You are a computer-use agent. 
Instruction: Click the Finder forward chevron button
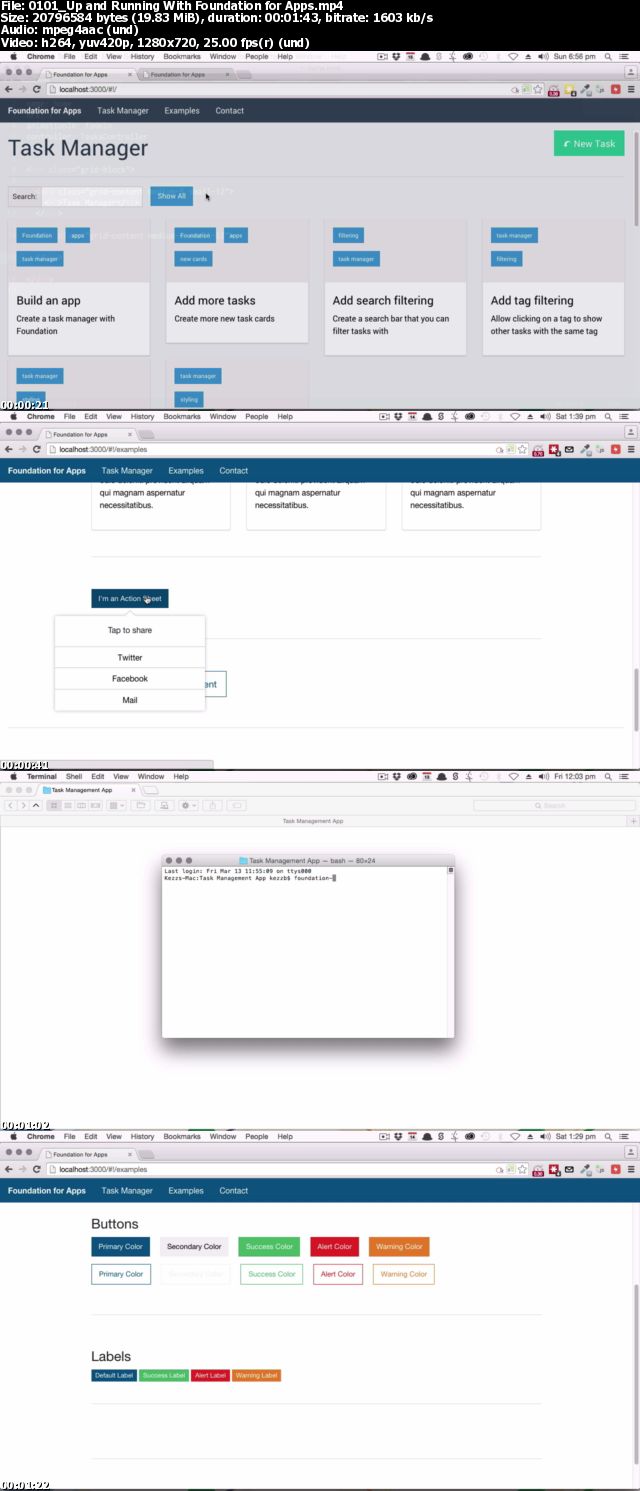click(x=23, y=805)
